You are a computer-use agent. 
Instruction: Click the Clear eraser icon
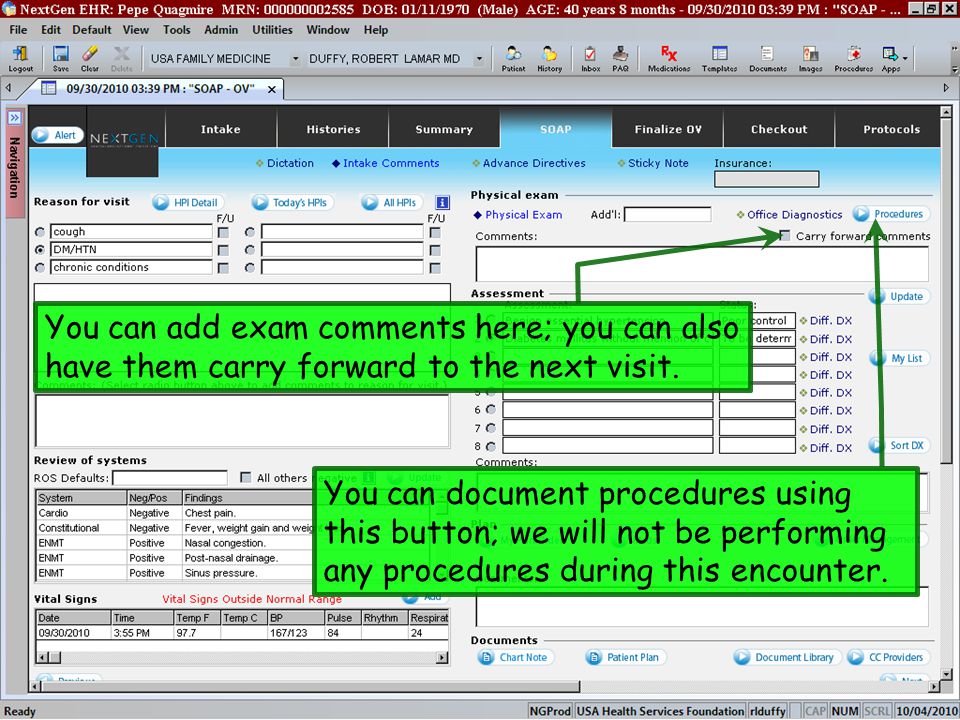tap(89, 59)
